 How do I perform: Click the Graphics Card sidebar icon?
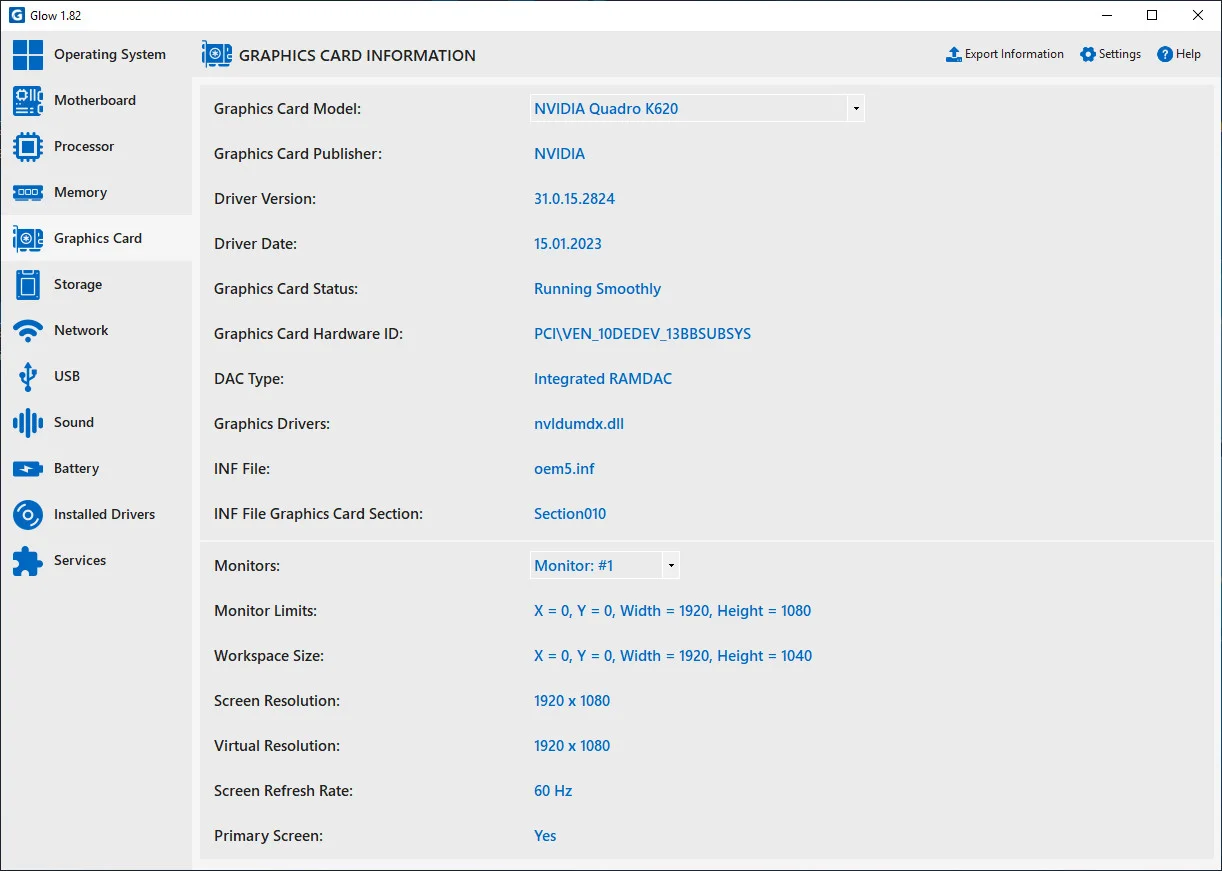pos(28,239)
